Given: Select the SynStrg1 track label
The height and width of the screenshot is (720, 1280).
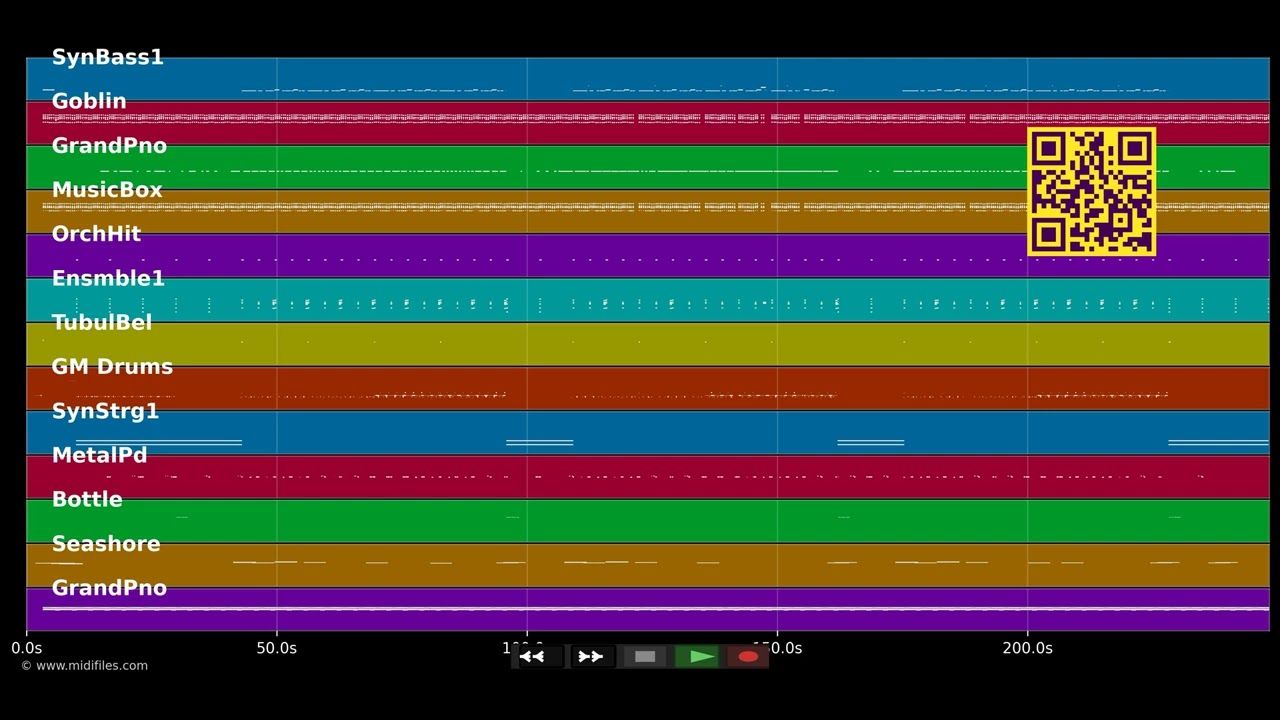Looking at the screenshot, I should 105,411.
